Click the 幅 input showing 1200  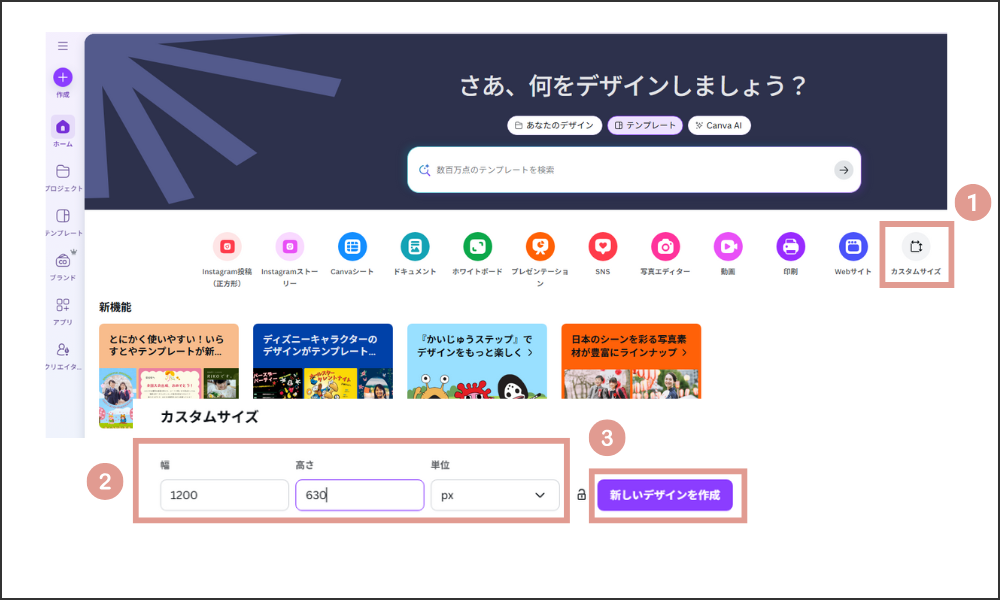point(224,495)
